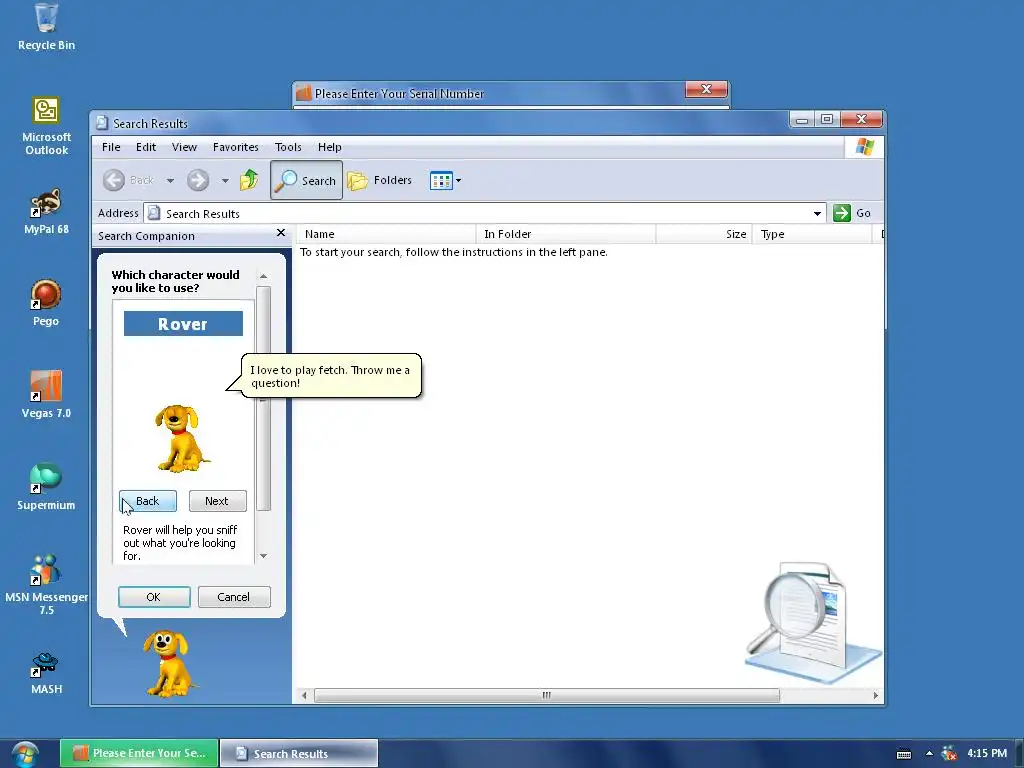Viewport: 1024px width, 768px height.
Task: Click the Back button in character chooser
Action: 148,501
